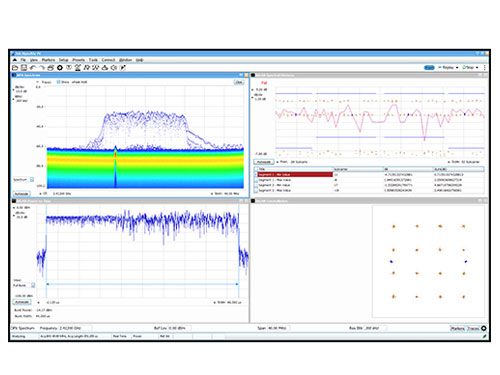
Task: Open the Help menu
Action: click(140, 60)
